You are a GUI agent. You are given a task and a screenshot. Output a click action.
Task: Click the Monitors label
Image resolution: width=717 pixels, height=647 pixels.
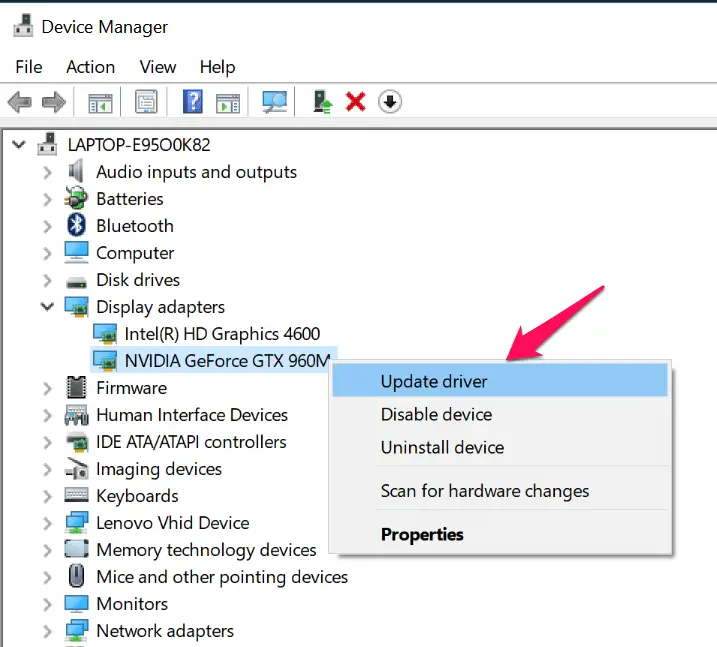point(132,604)
